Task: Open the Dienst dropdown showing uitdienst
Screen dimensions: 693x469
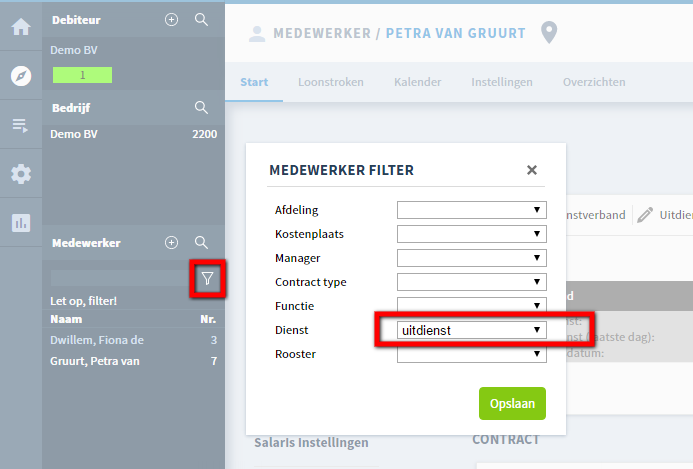Action: 472,330
